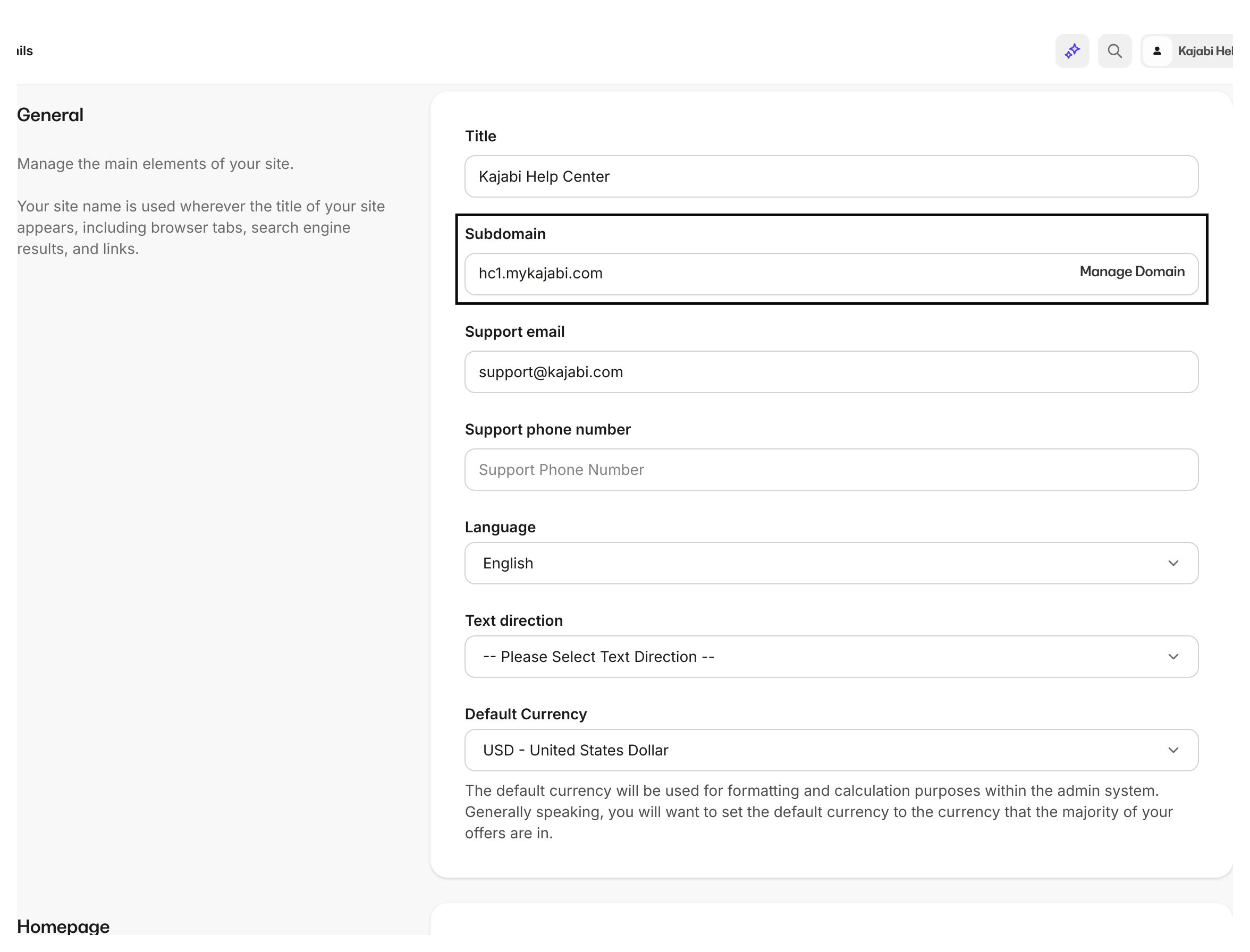Click the Default Currency field label
The width and height of the screenshot is (1250, 952).
point(526,714)
